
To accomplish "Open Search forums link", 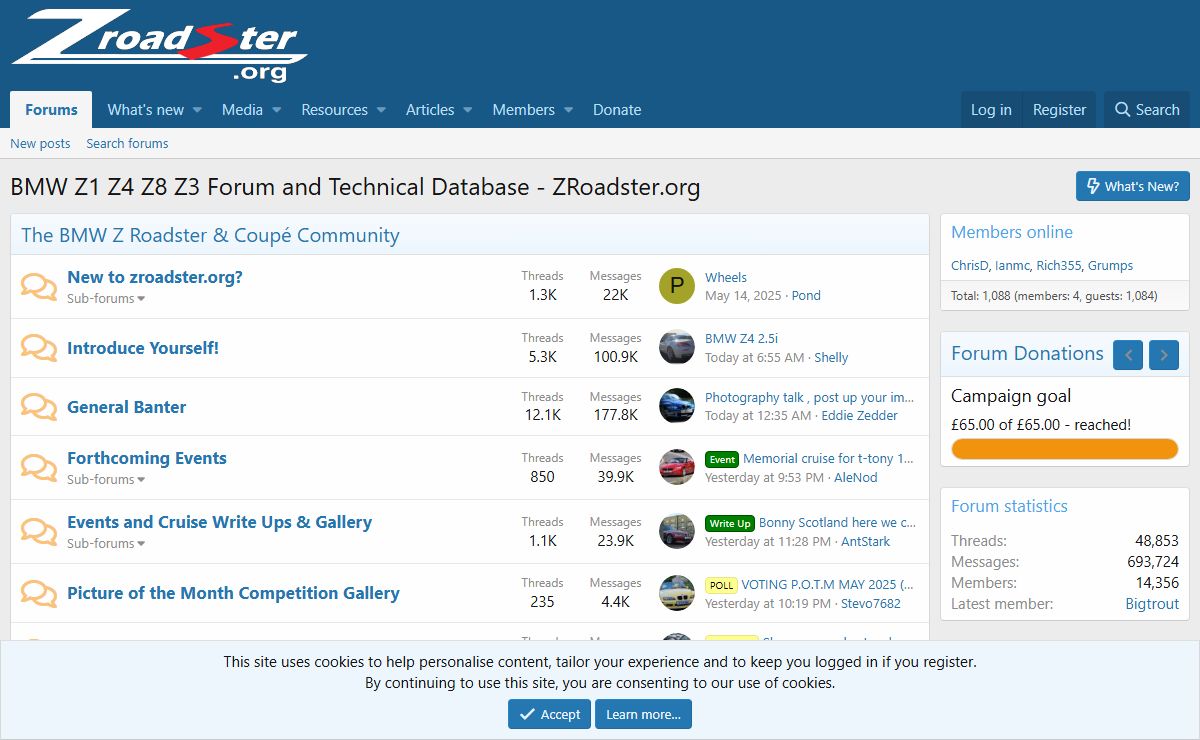I will (127, 143).
